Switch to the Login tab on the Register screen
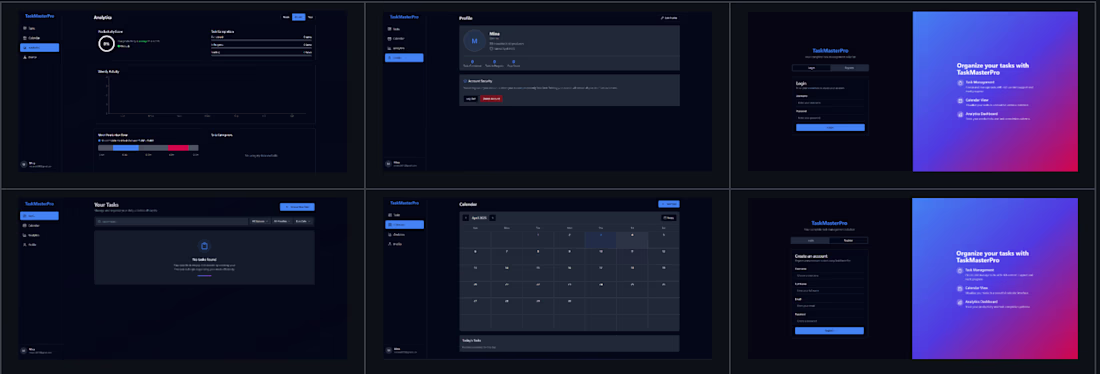 pos(810,240)
